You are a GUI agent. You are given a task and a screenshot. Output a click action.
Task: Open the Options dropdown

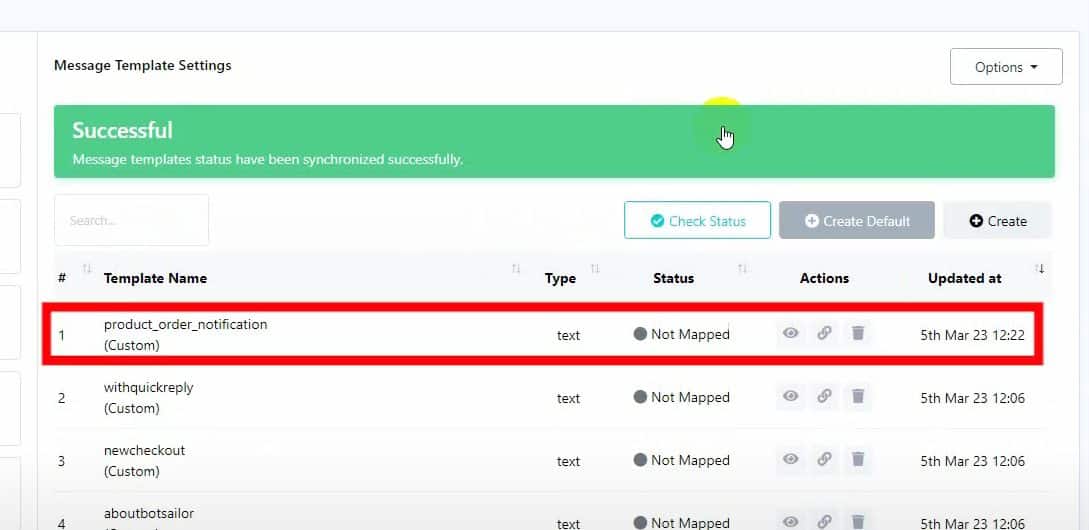(1005, 67)
